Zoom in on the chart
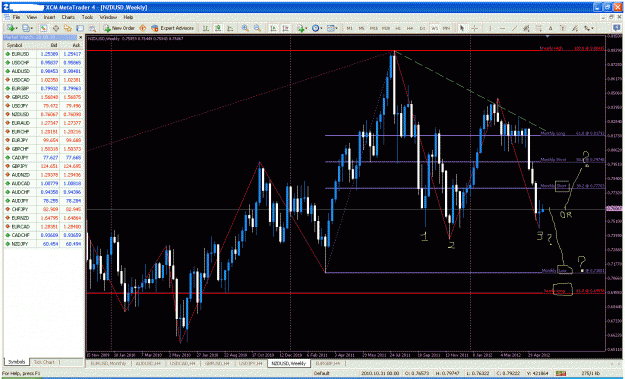Screen dimensions: 625x379 245,28
